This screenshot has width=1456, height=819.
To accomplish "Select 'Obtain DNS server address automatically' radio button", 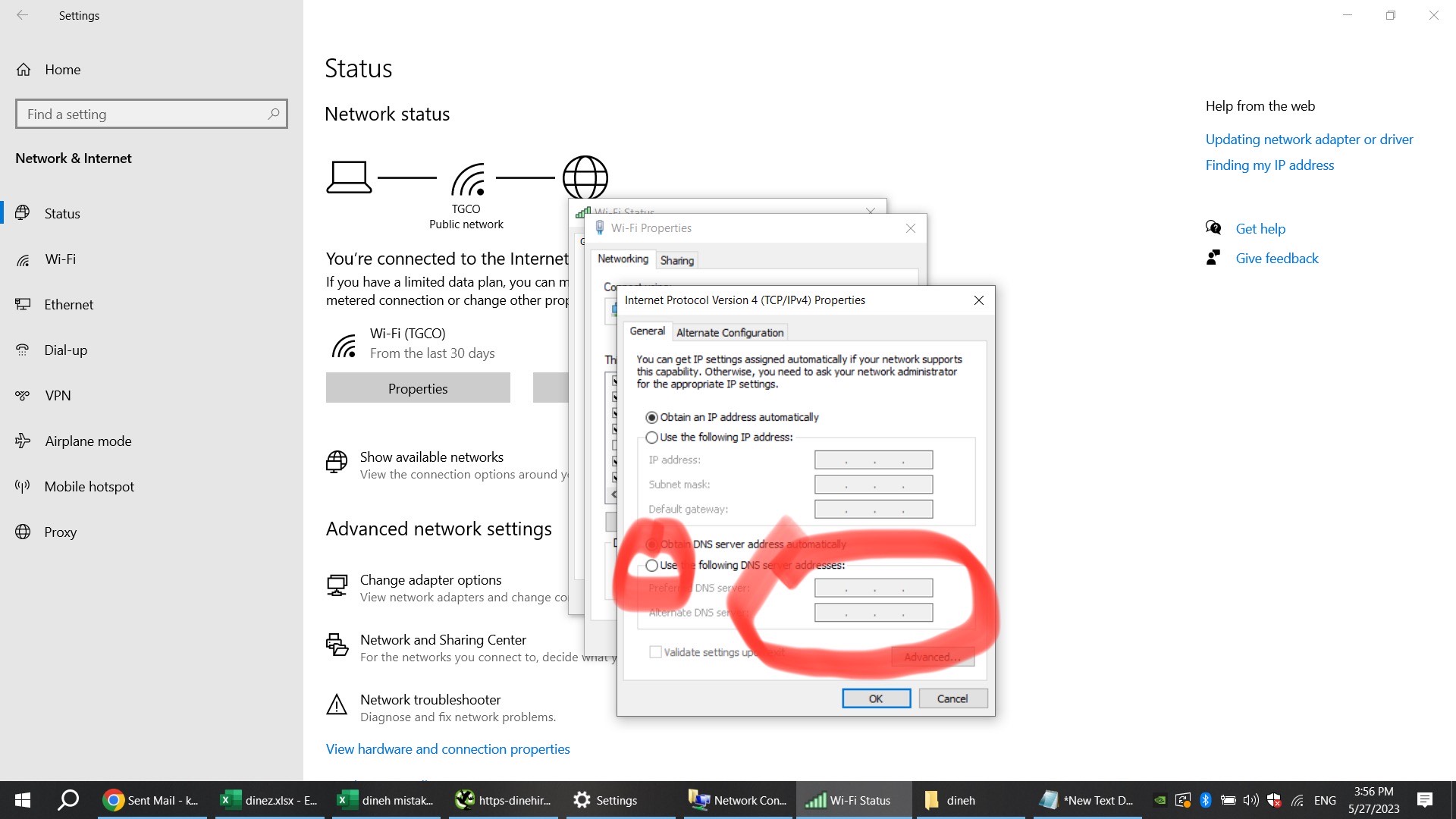I will [x=651, y=544].
